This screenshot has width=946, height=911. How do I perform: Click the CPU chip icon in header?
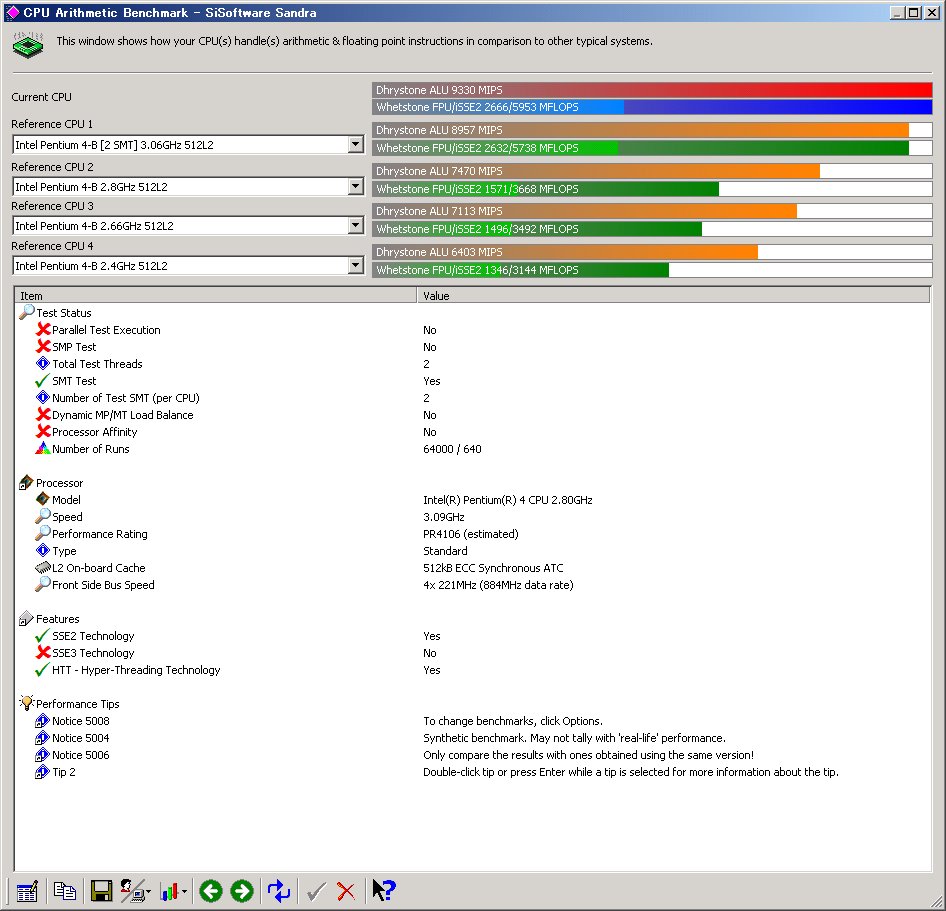click(x=28, y=45)
